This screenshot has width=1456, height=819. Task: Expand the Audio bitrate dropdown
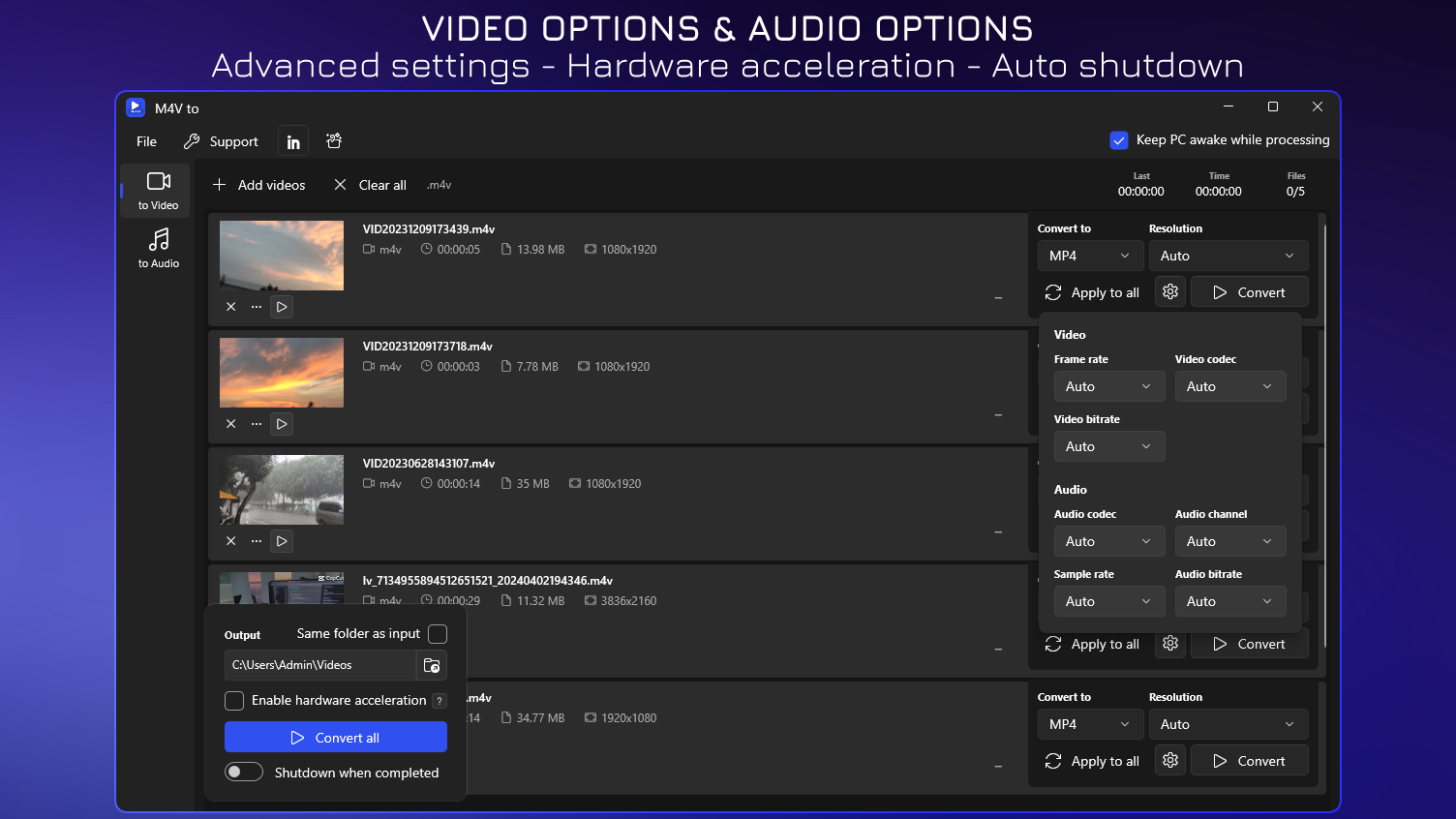click(1230, 601)
